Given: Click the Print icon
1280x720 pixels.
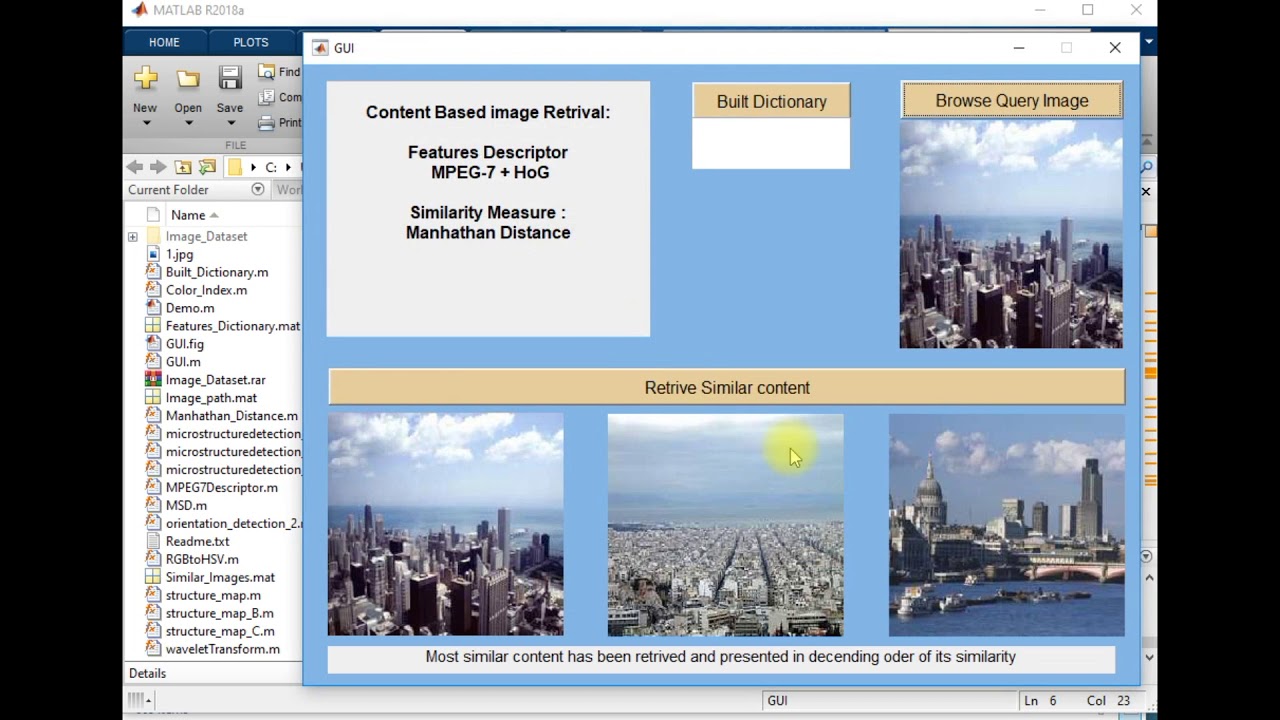Looking at the screenshot, I should click(x=266, y=123).
